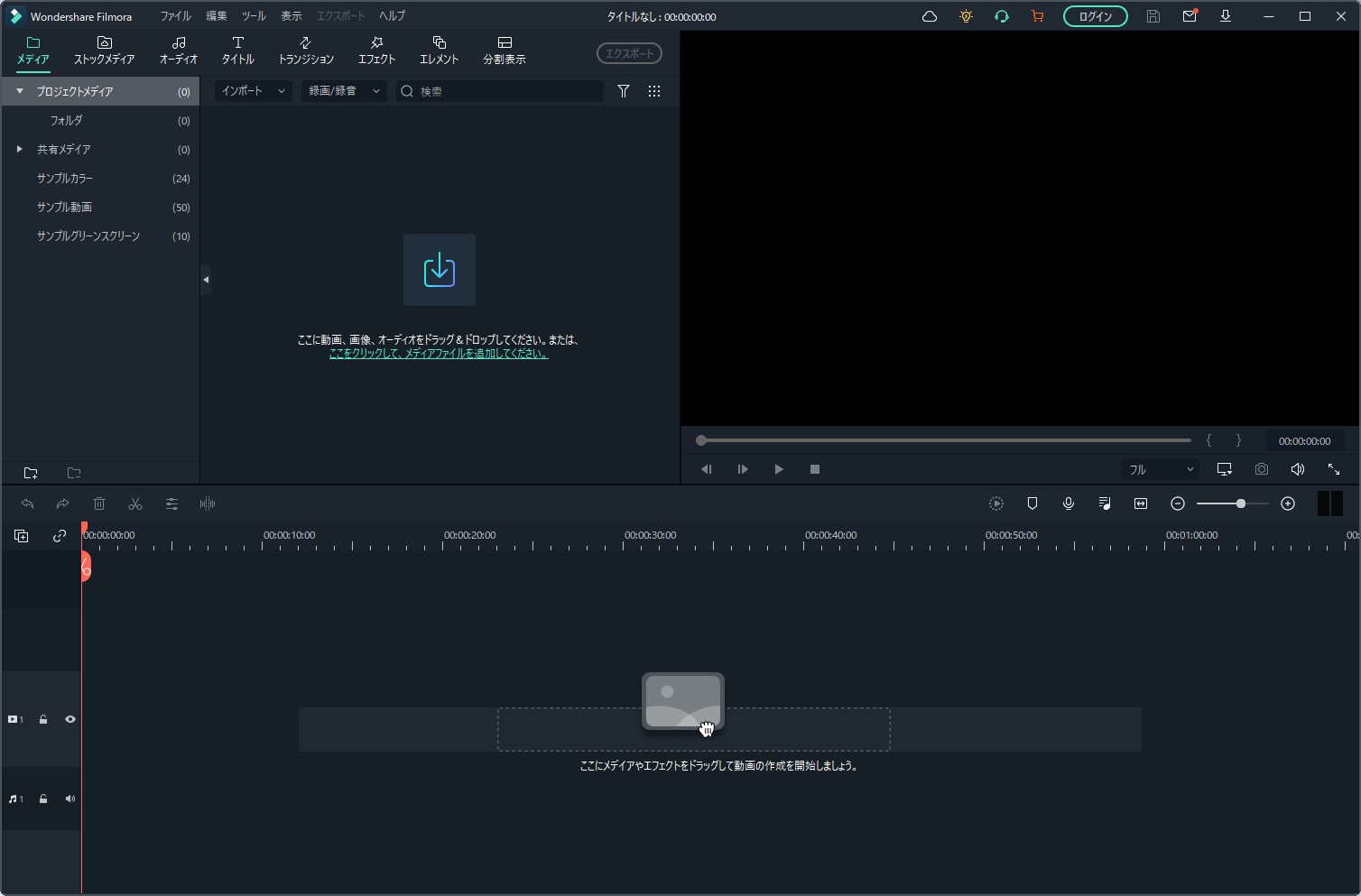This screenshot has width=1361, height=896.
Task: Open the インポート dropdown
Action: coord(253,91)
